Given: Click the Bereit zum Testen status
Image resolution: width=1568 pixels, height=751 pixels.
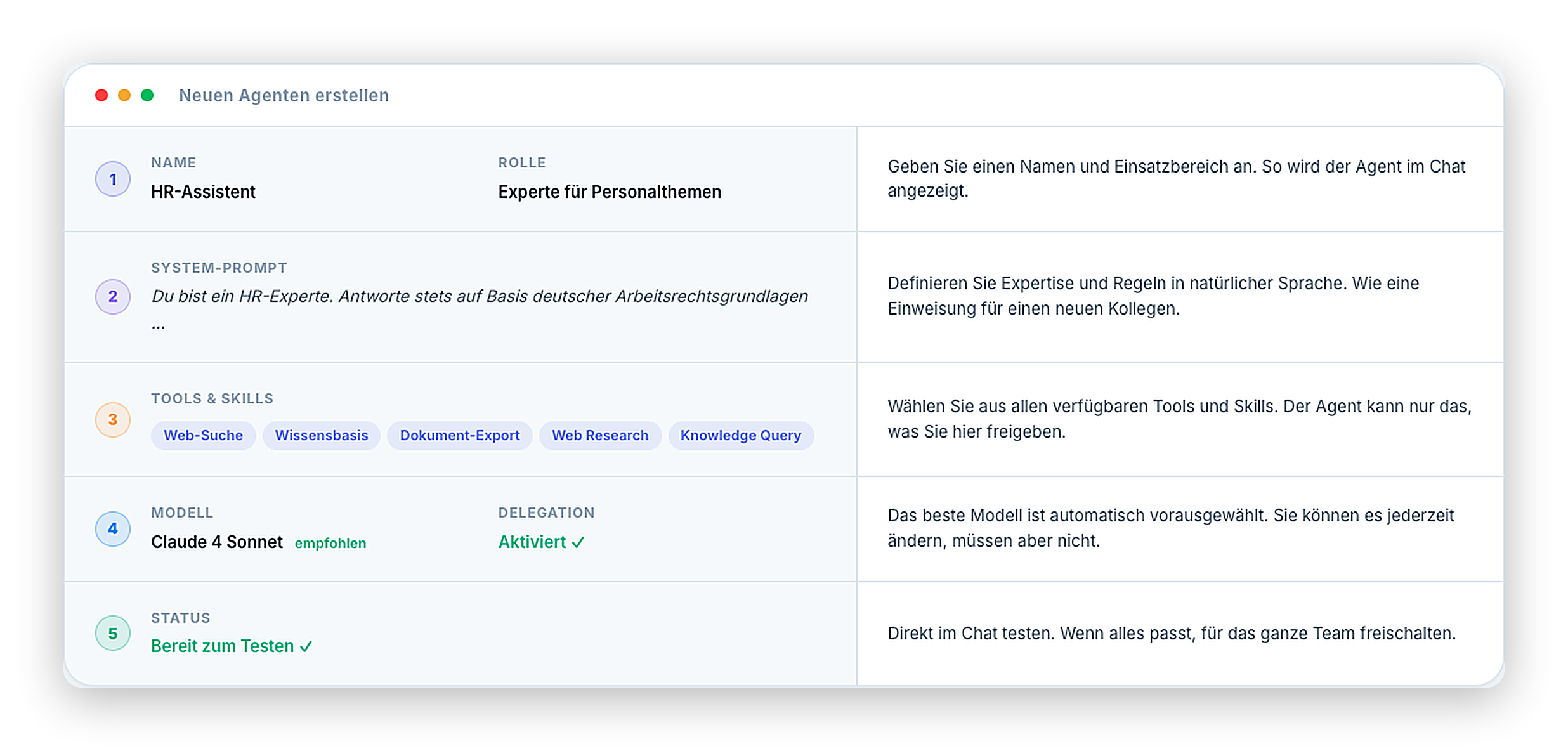Looking at the screenshot, I should [x=231, y=646].
